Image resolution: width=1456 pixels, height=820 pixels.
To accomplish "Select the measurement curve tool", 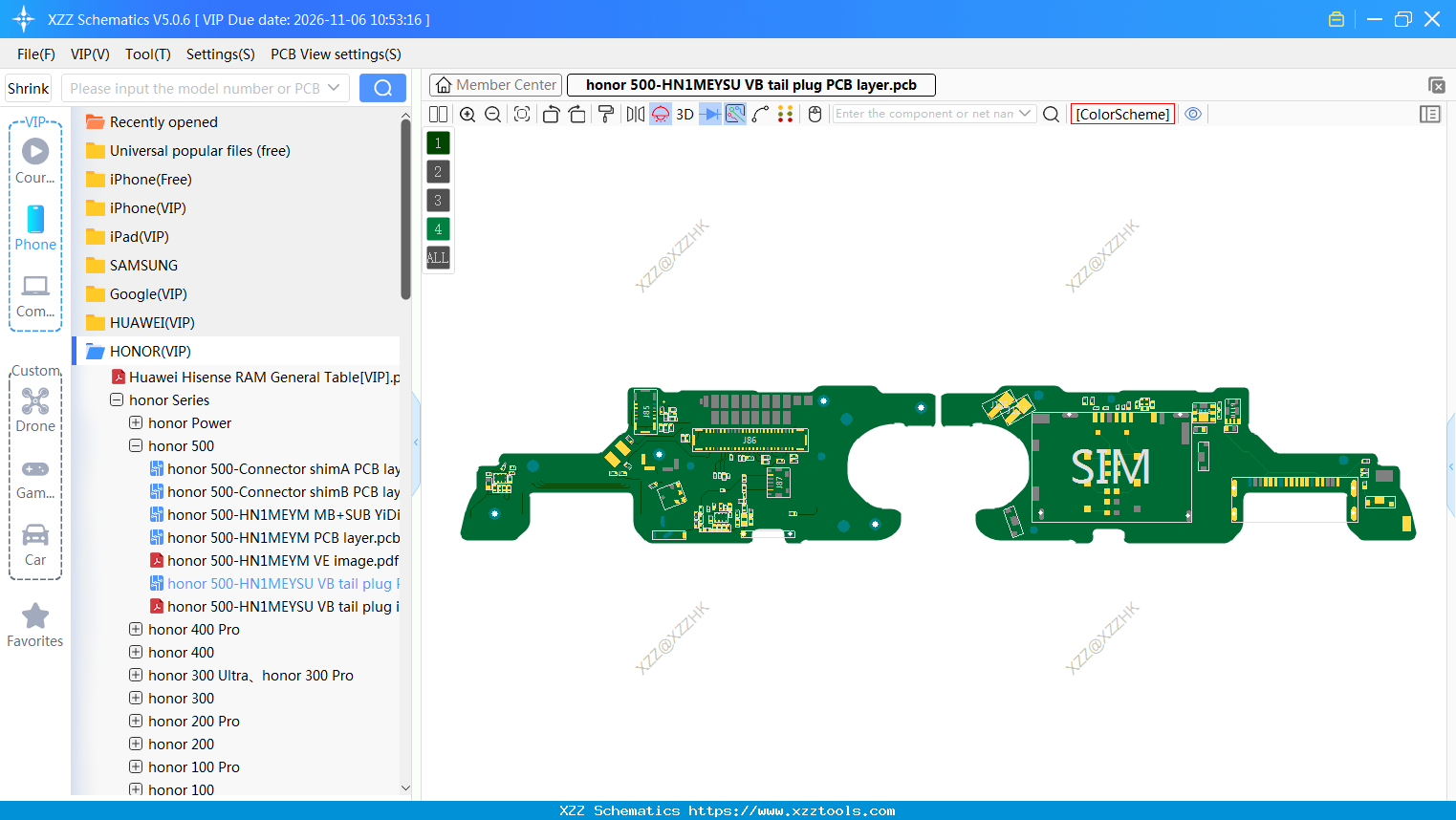I will pos(760,114).
